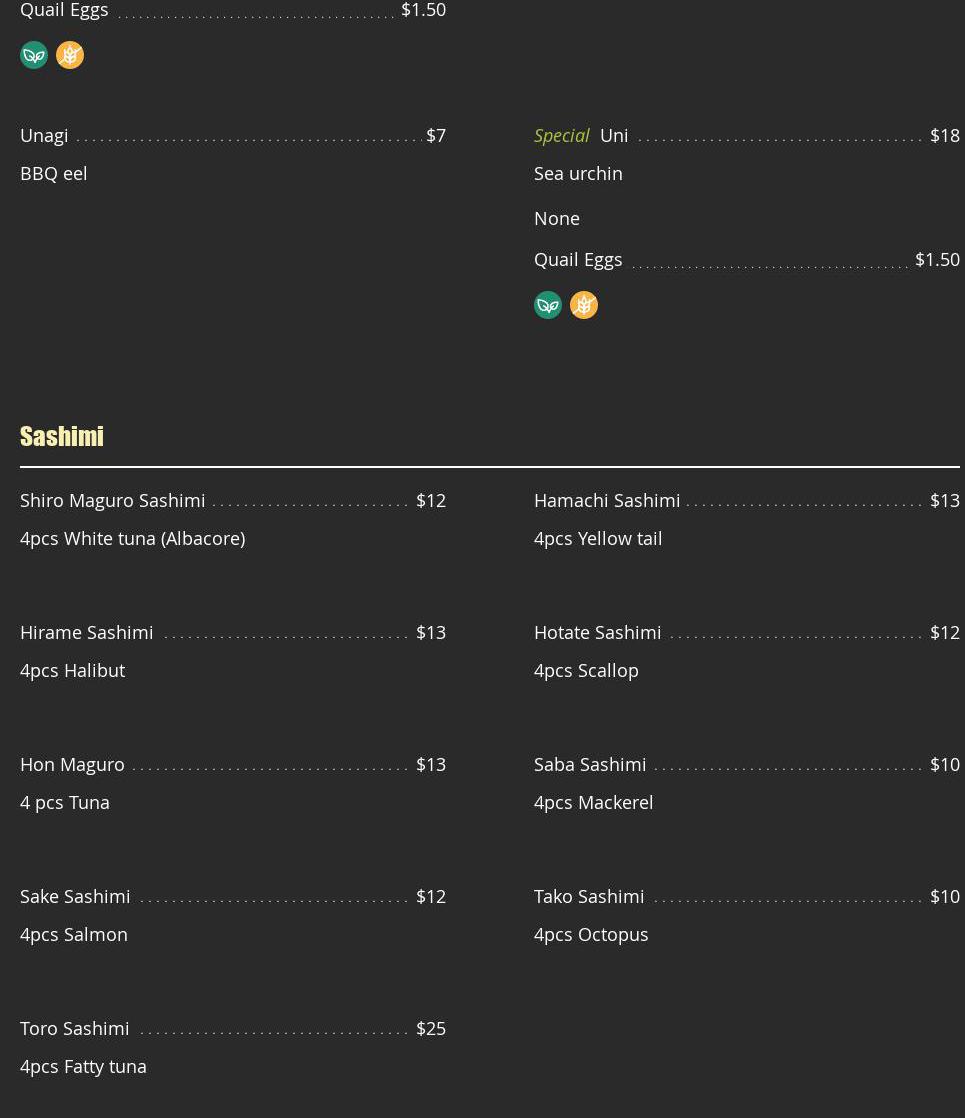Select the Hotate Sashimi item
965x1118 pixels.
click(x=597, y=632)
